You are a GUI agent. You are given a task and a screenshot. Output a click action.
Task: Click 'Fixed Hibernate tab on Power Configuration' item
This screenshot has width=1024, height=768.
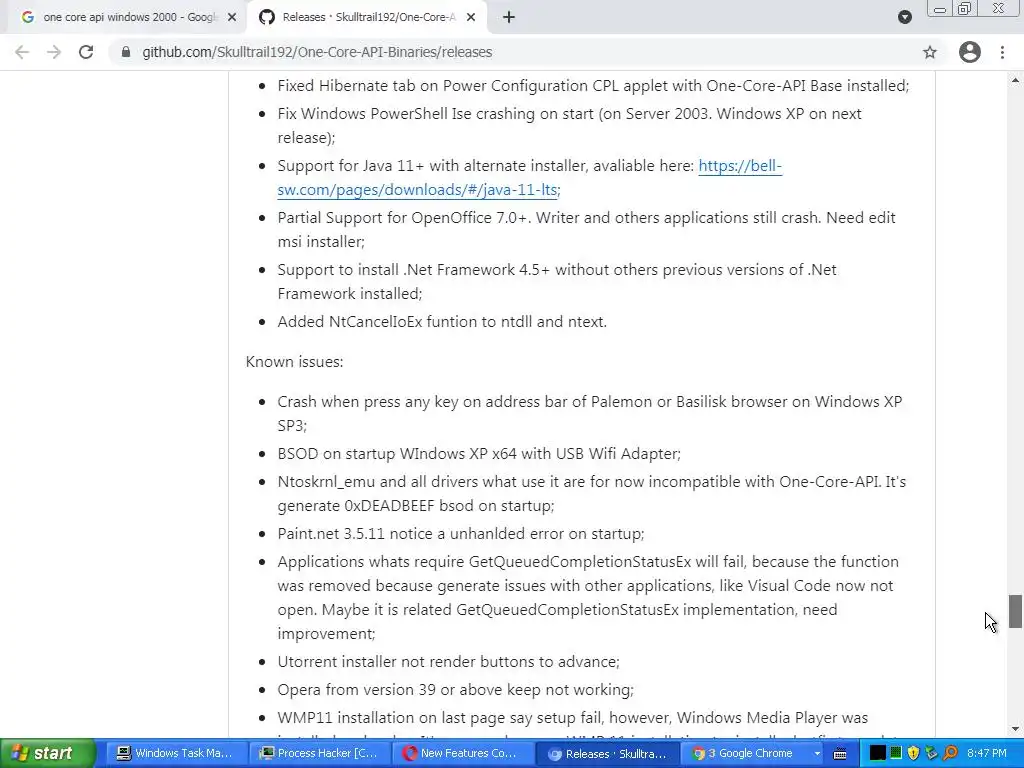click(594, 86)
